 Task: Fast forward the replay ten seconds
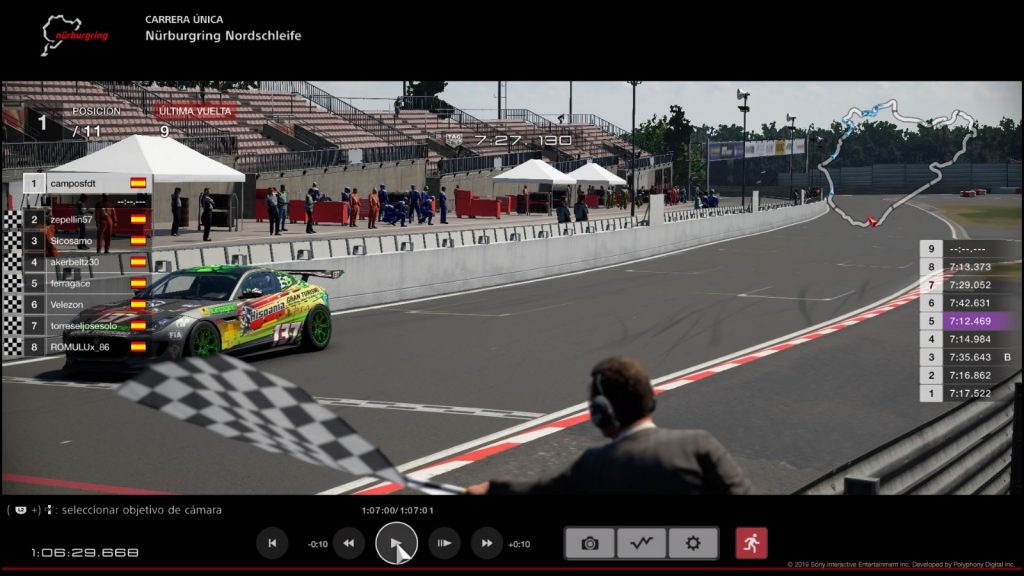tap(487, 543)
